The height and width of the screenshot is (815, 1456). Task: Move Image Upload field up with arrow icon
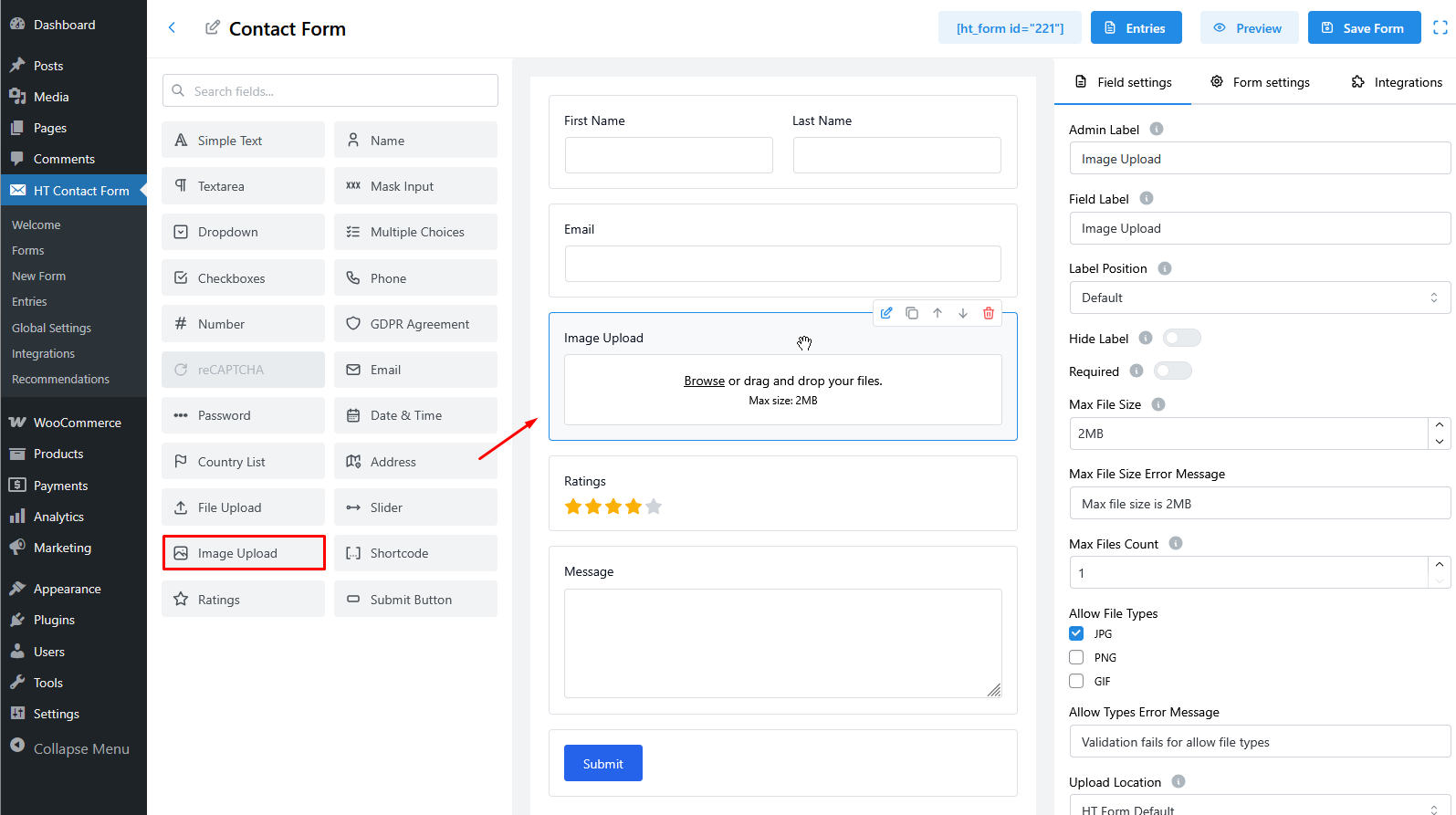tap(937, 313)
